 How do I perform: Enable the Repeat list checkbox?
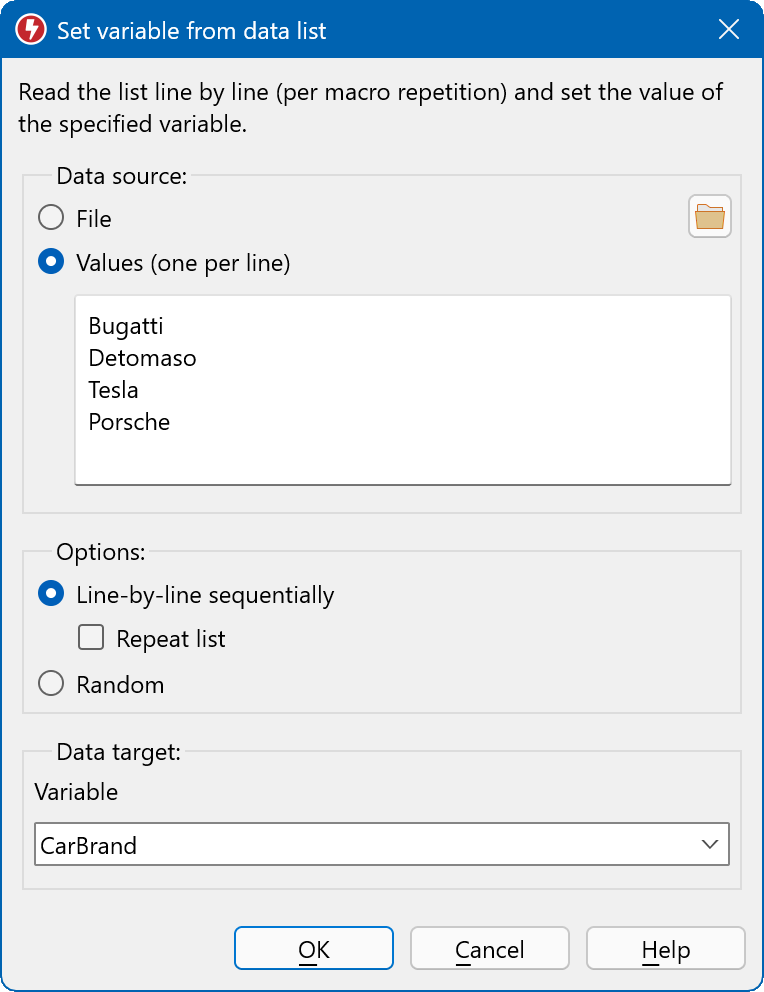click(x=92, y=638)
